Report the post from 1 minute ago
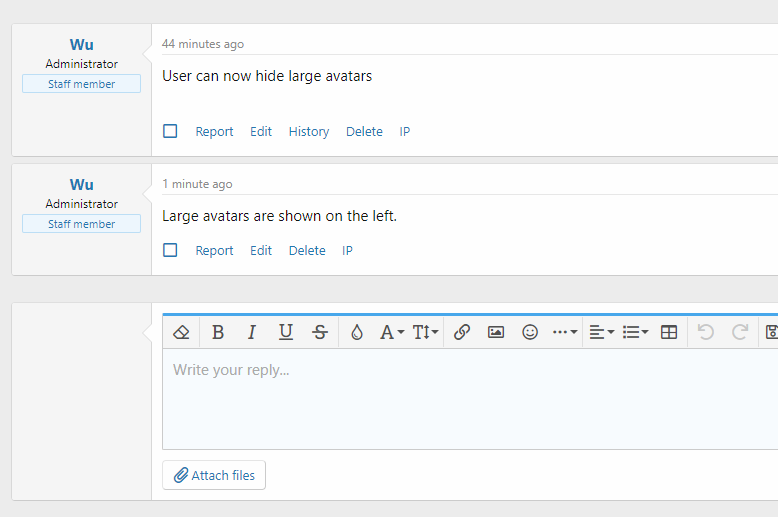778x517 pixels. [x=214, y=251]
